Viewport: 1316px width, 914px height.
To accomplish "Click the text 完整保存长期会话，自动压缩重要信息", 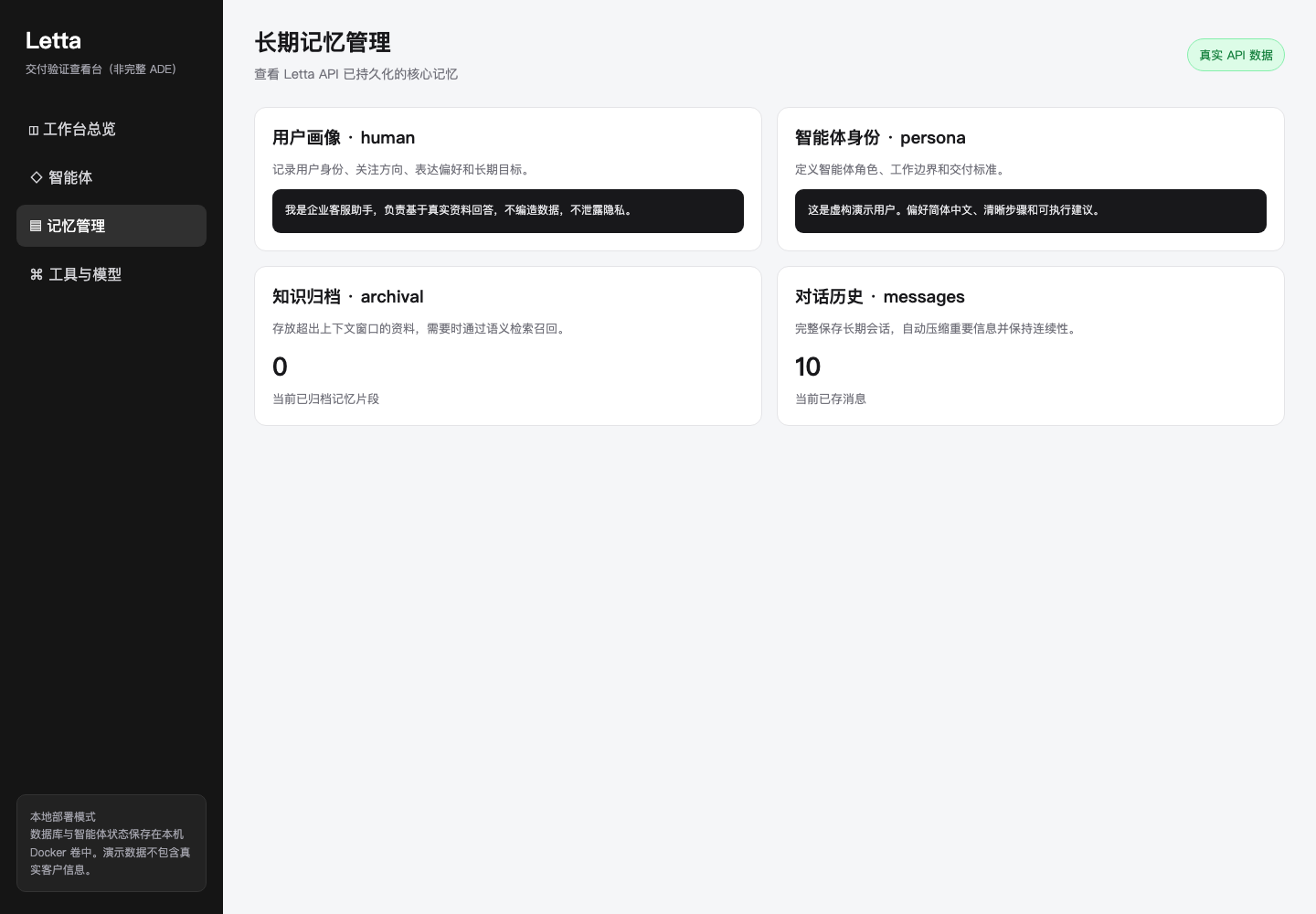I will click(903, 328).
